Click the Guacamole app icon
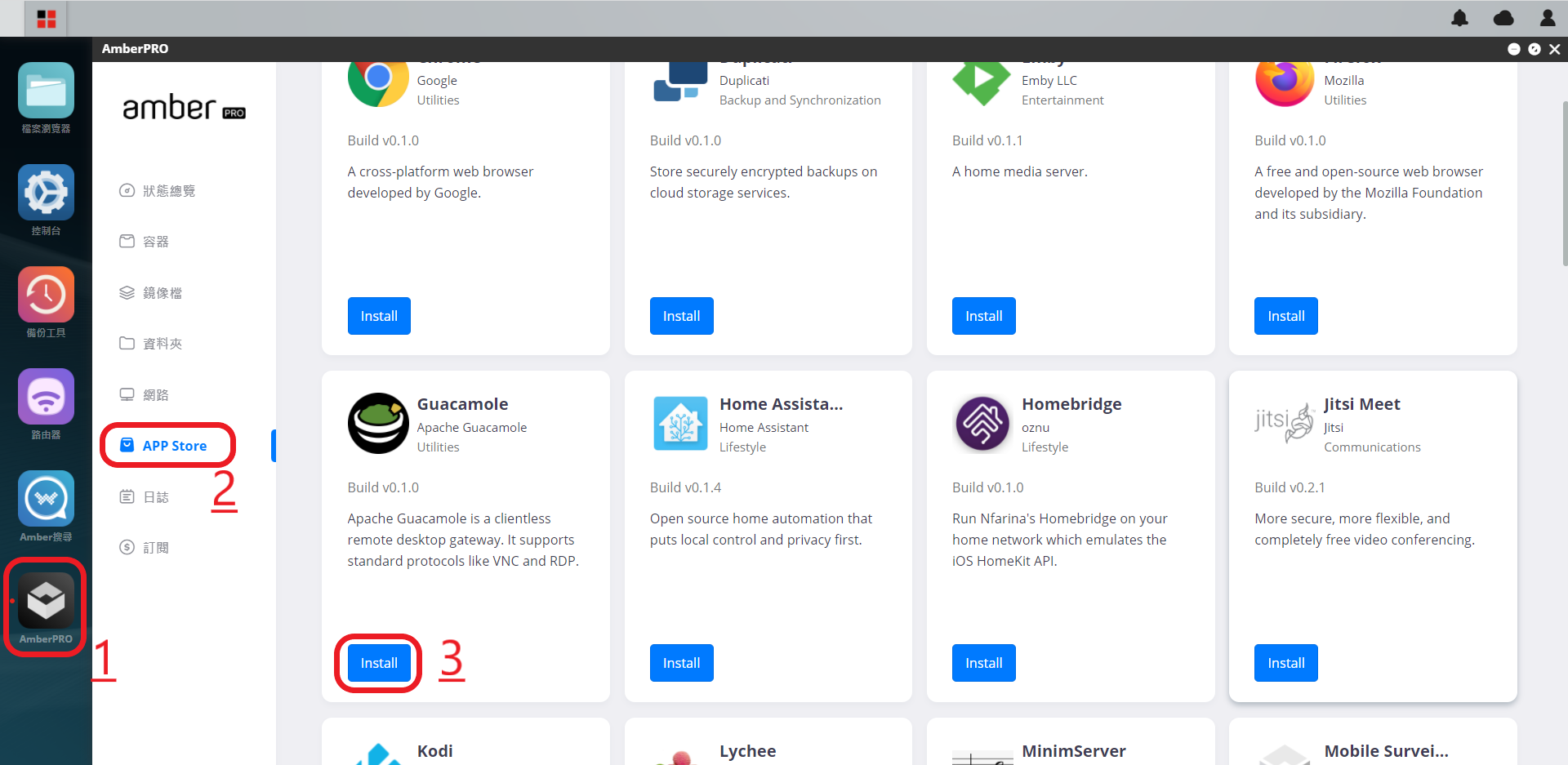Screen dimensions: 1568x765 click(x=378, y=423)
